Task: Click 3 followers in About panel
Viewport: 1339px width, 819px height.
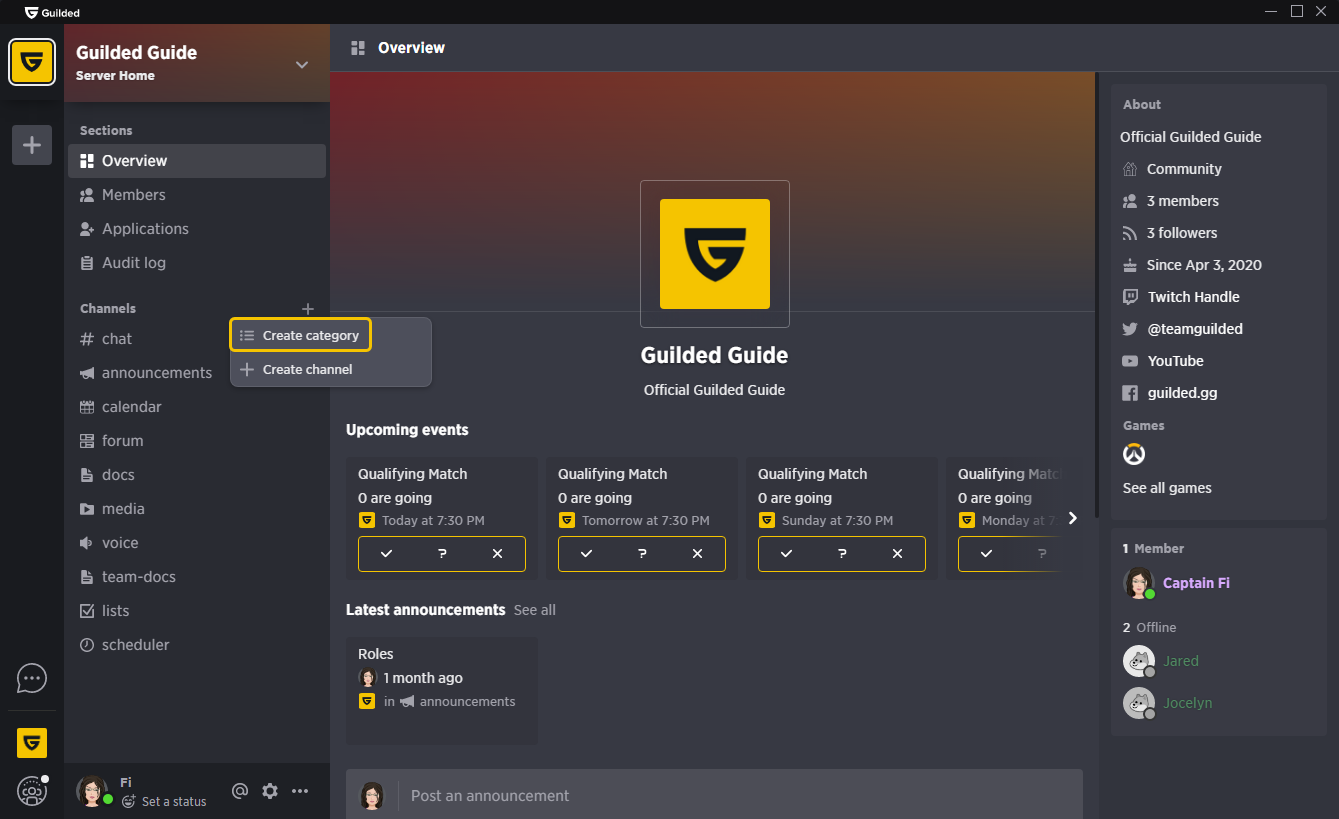Action: tap(1182, 233)
